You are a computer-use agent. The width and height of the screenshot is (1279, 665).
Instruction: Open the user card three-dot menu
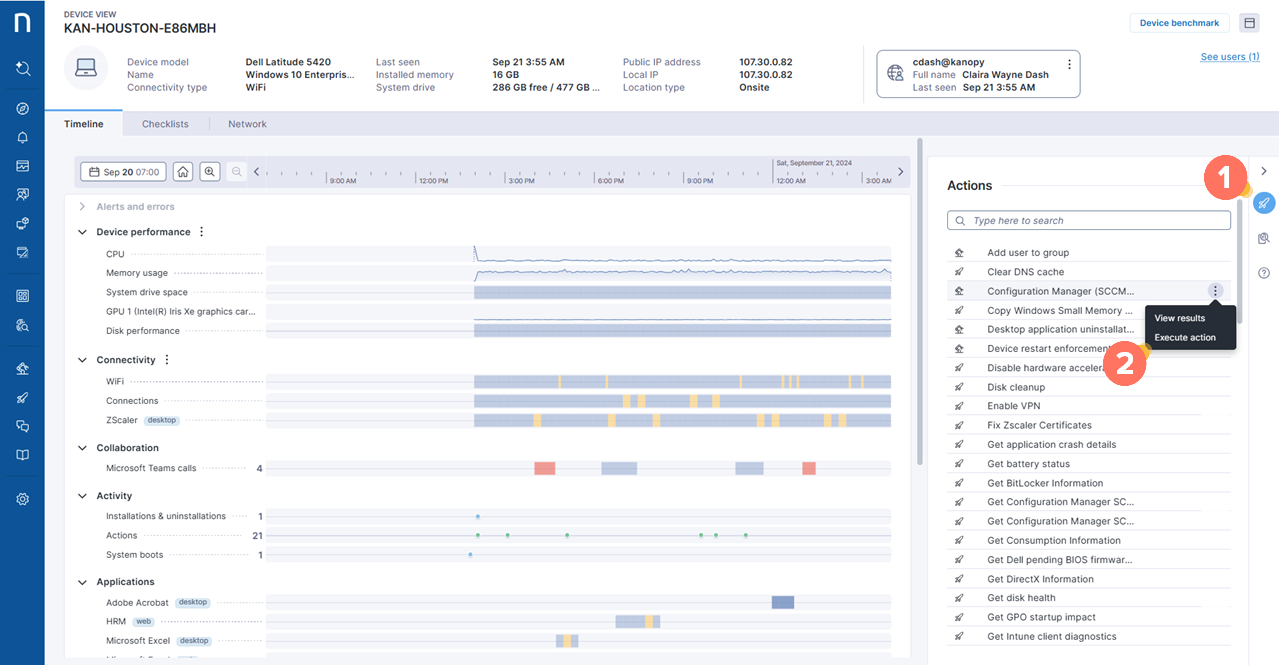click(1069, 64)
